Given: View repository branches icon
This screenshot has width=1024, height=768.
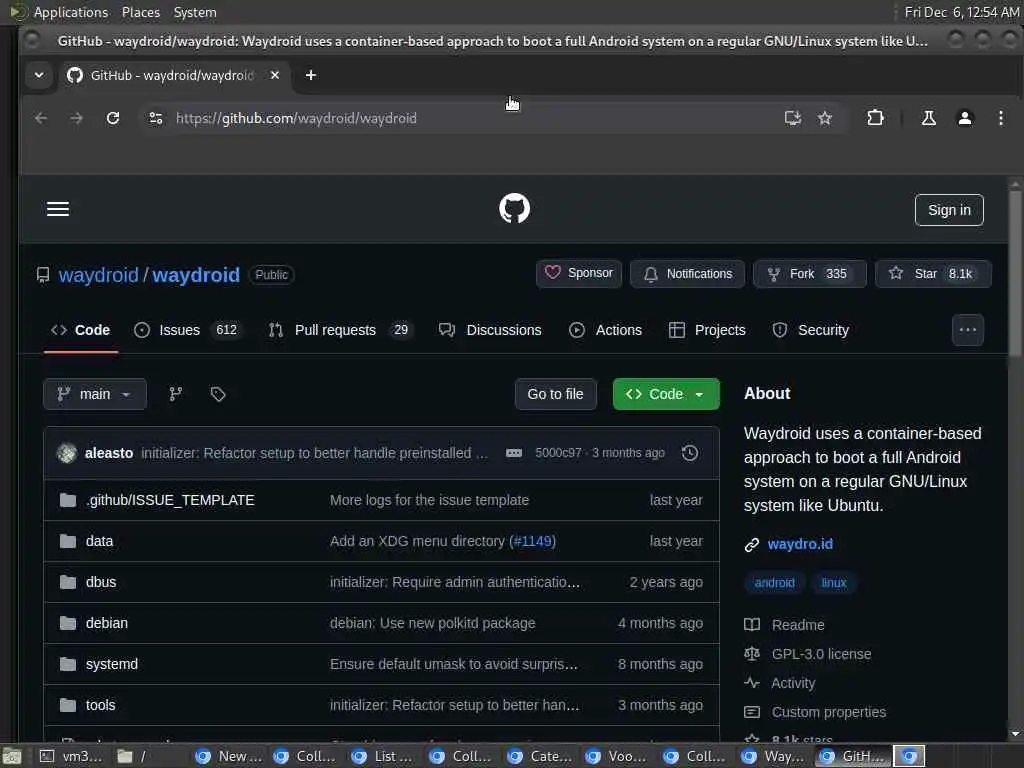Looking at the screenshot, I should tap(176, 394).
